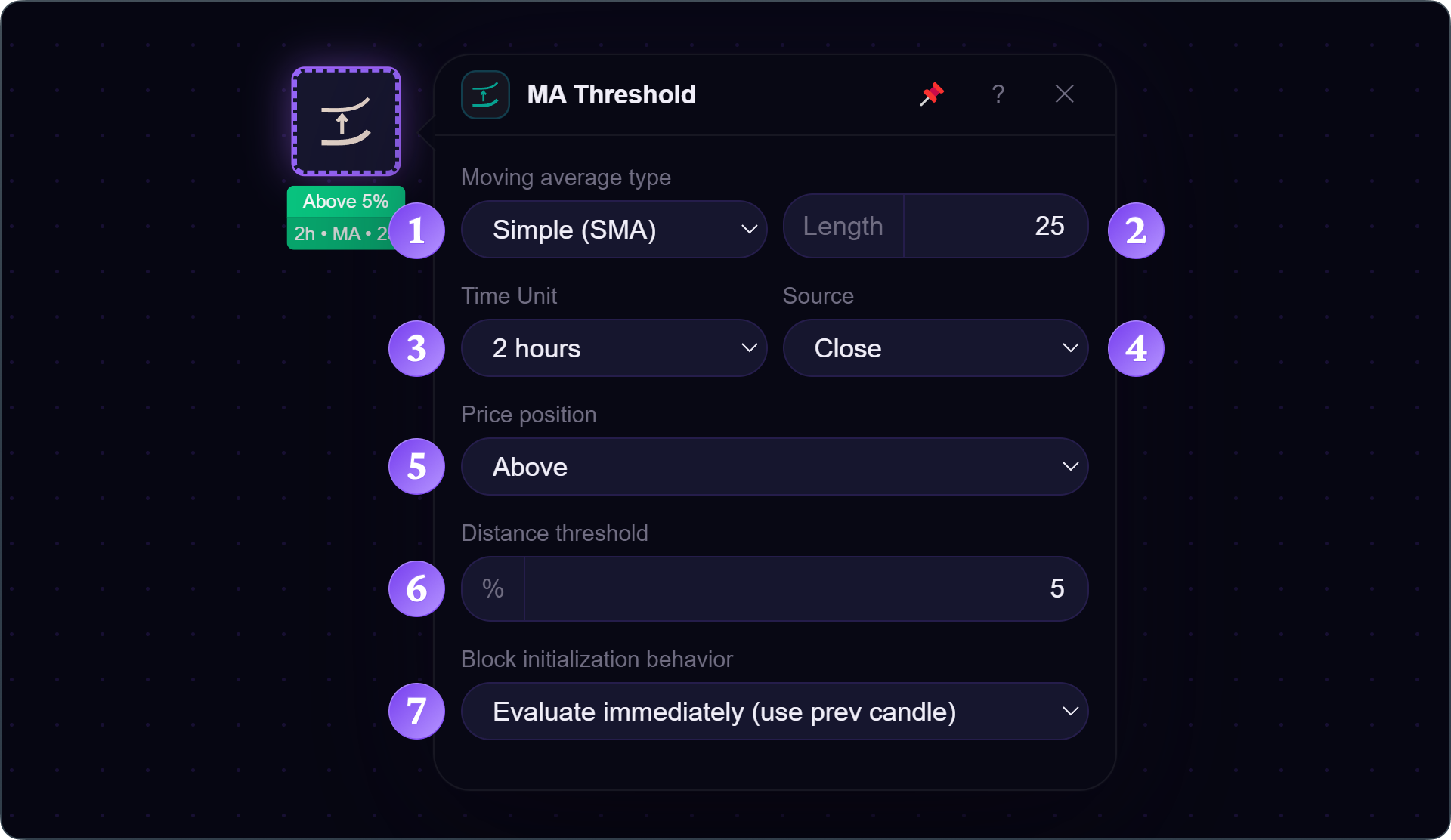Close the MA Threshold panel

[1064, 94]
